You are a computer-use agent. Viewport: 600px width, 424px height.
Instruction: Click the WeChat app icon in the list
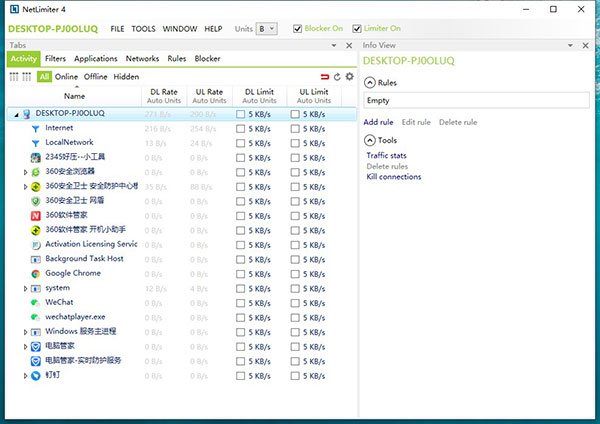[x=35, y=302]
